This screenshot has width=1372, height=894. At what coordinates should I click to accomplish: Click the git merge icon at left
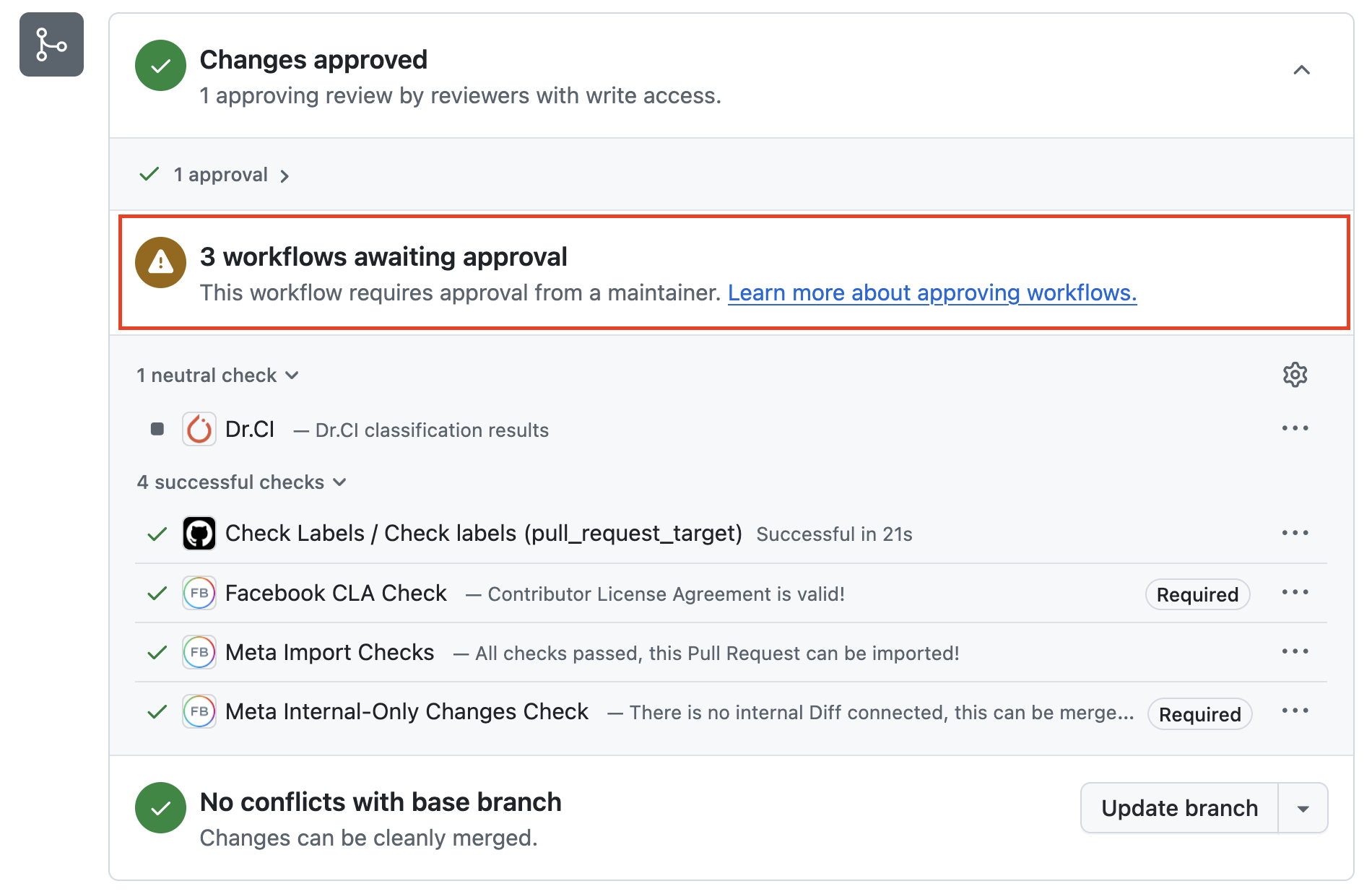[x=51, y=45]
